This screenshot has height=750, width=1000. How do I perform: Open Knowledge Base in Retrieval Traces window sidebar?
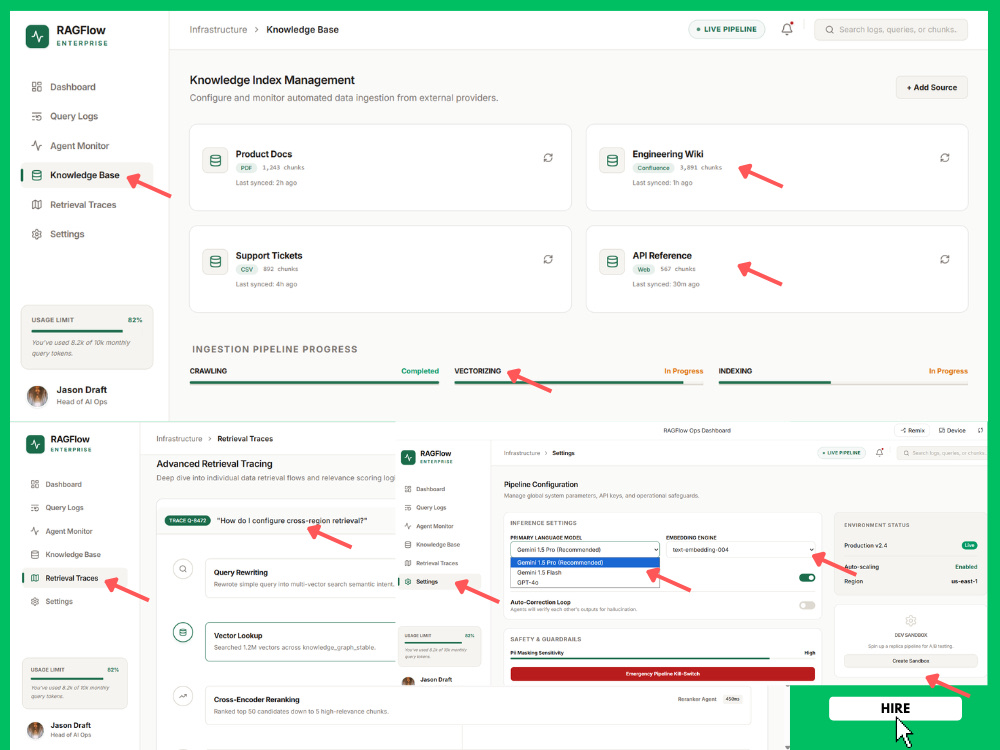point(73,554)
